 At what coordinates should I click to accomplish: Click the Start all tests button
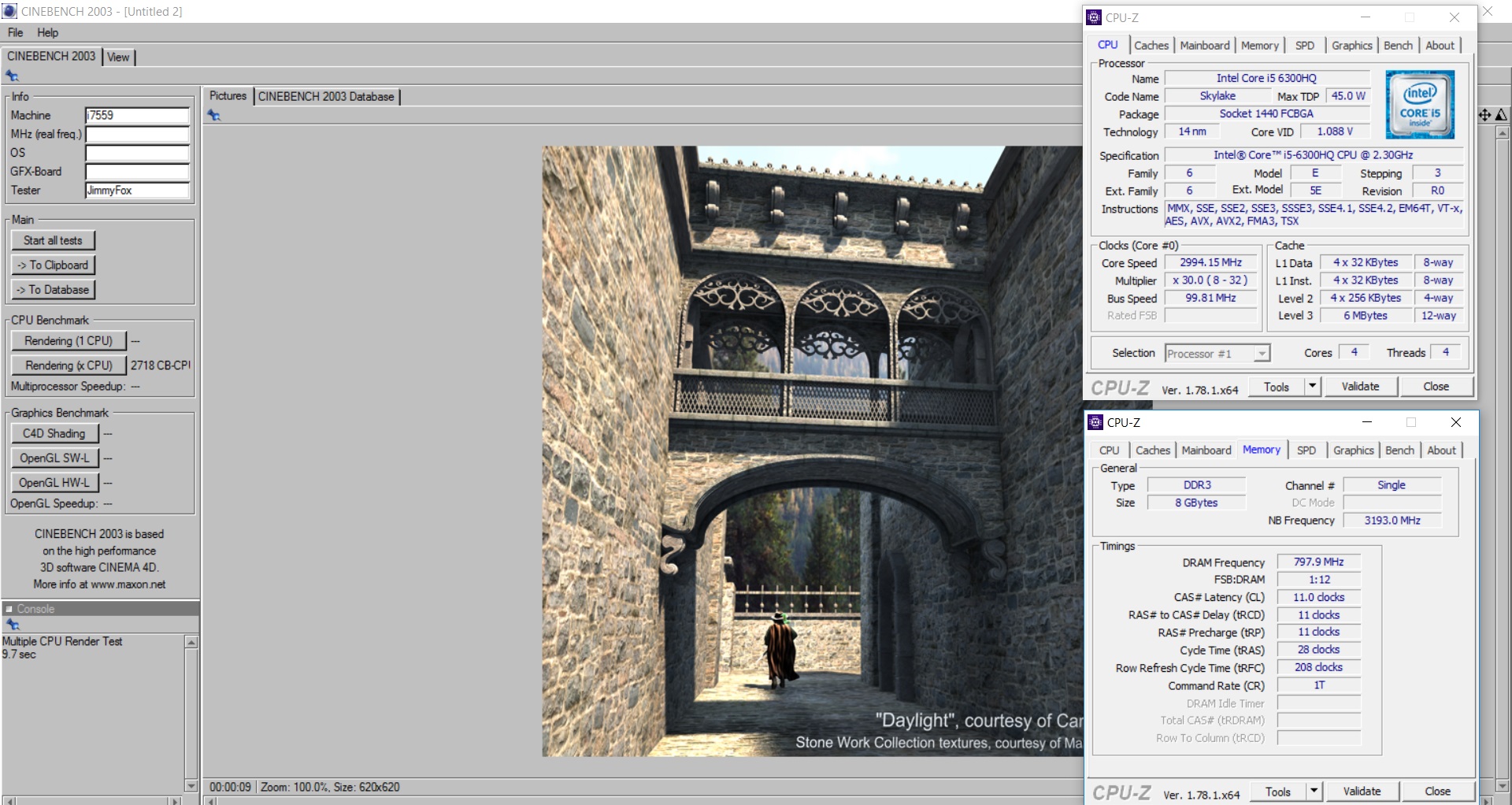(x=53, y=240)
